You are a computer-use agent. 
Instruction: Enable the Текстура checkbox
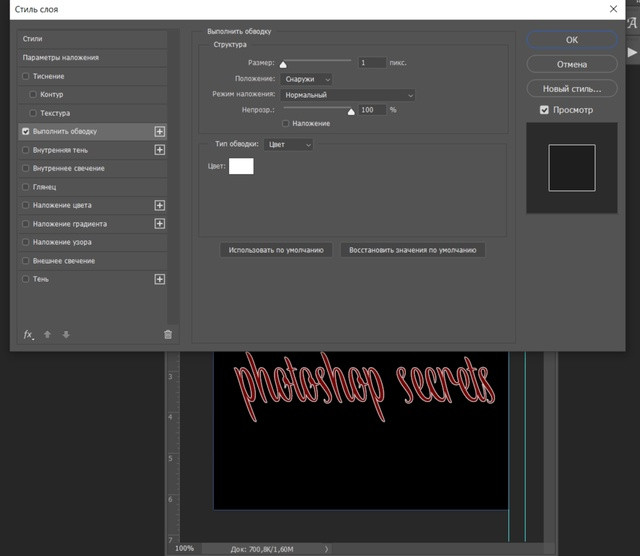tap(33, 113)
